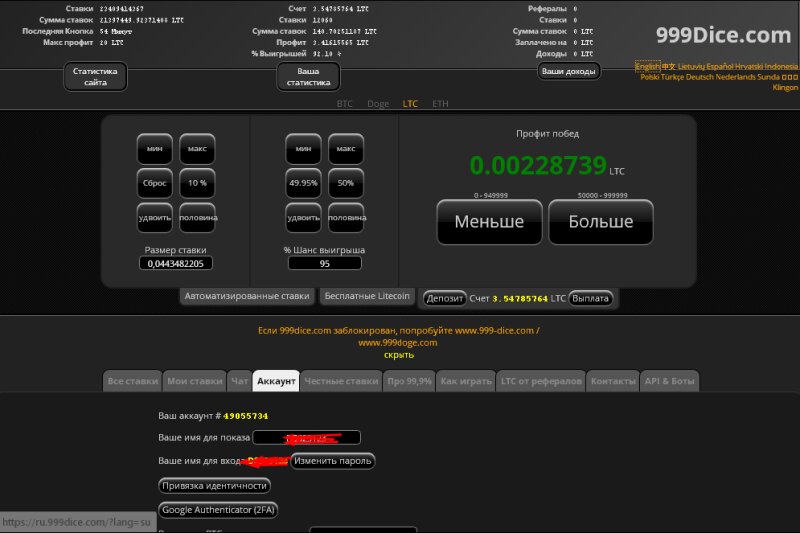Click the % Шанс выигрыша input field
800x533 pixels.
click(324, 264)
